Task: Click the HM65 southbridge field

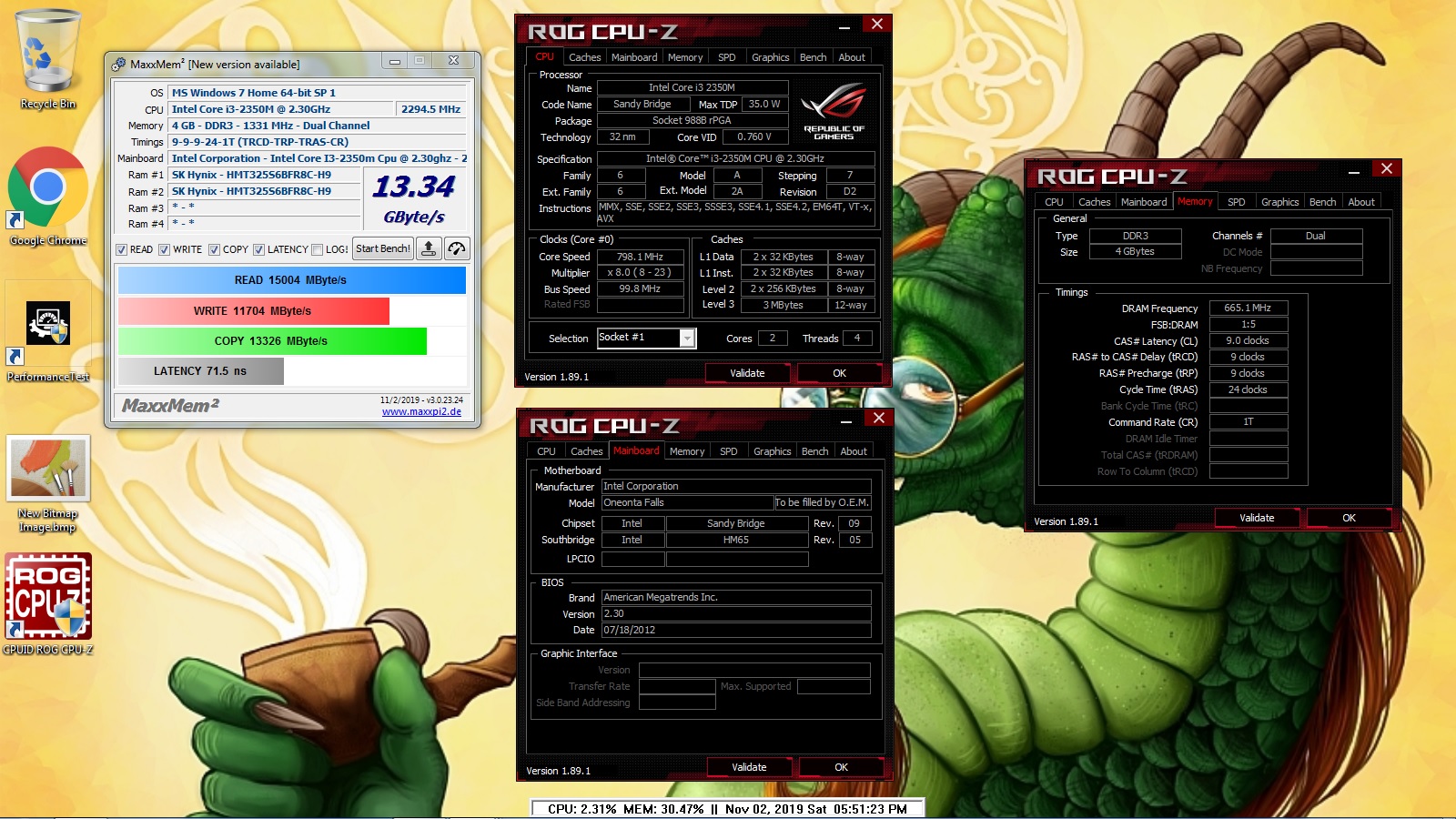Action: click(x=736, y=540)
